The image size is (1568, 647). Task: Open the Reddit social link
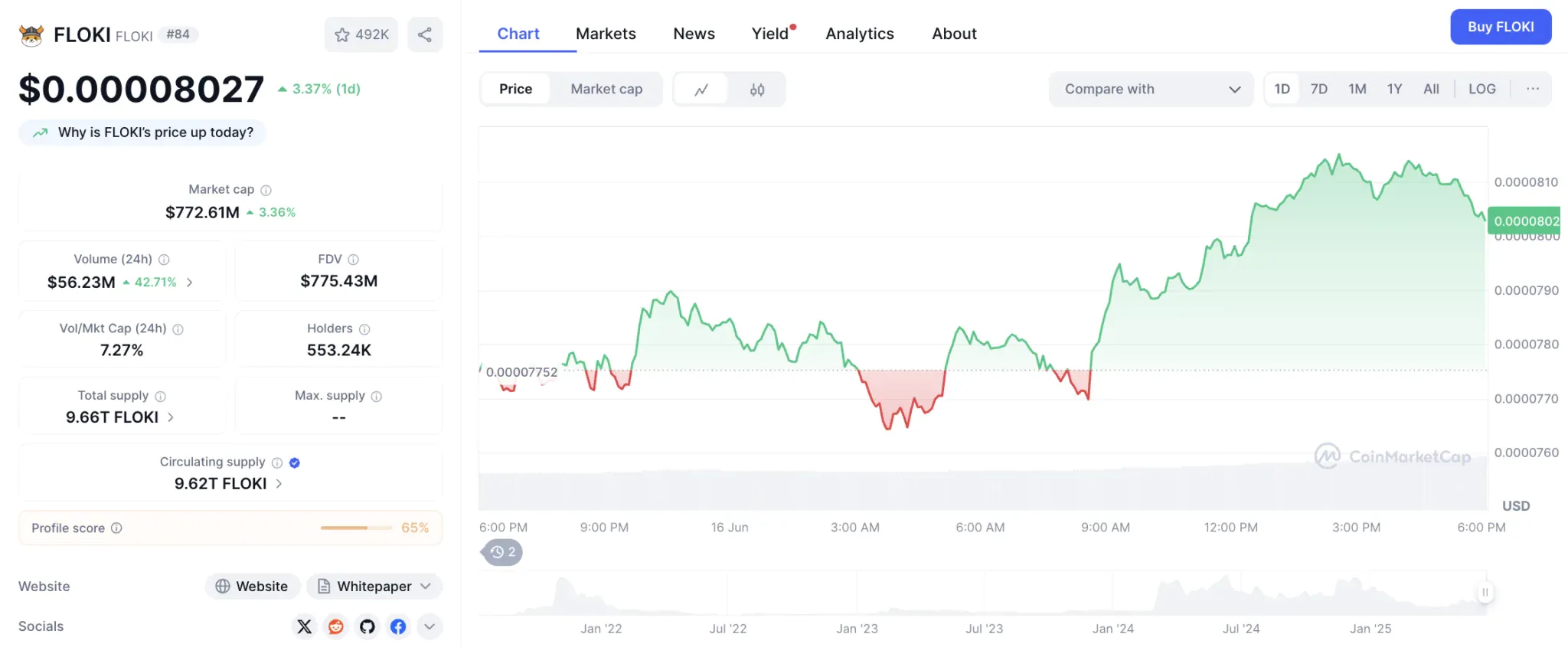click(335, 626)
